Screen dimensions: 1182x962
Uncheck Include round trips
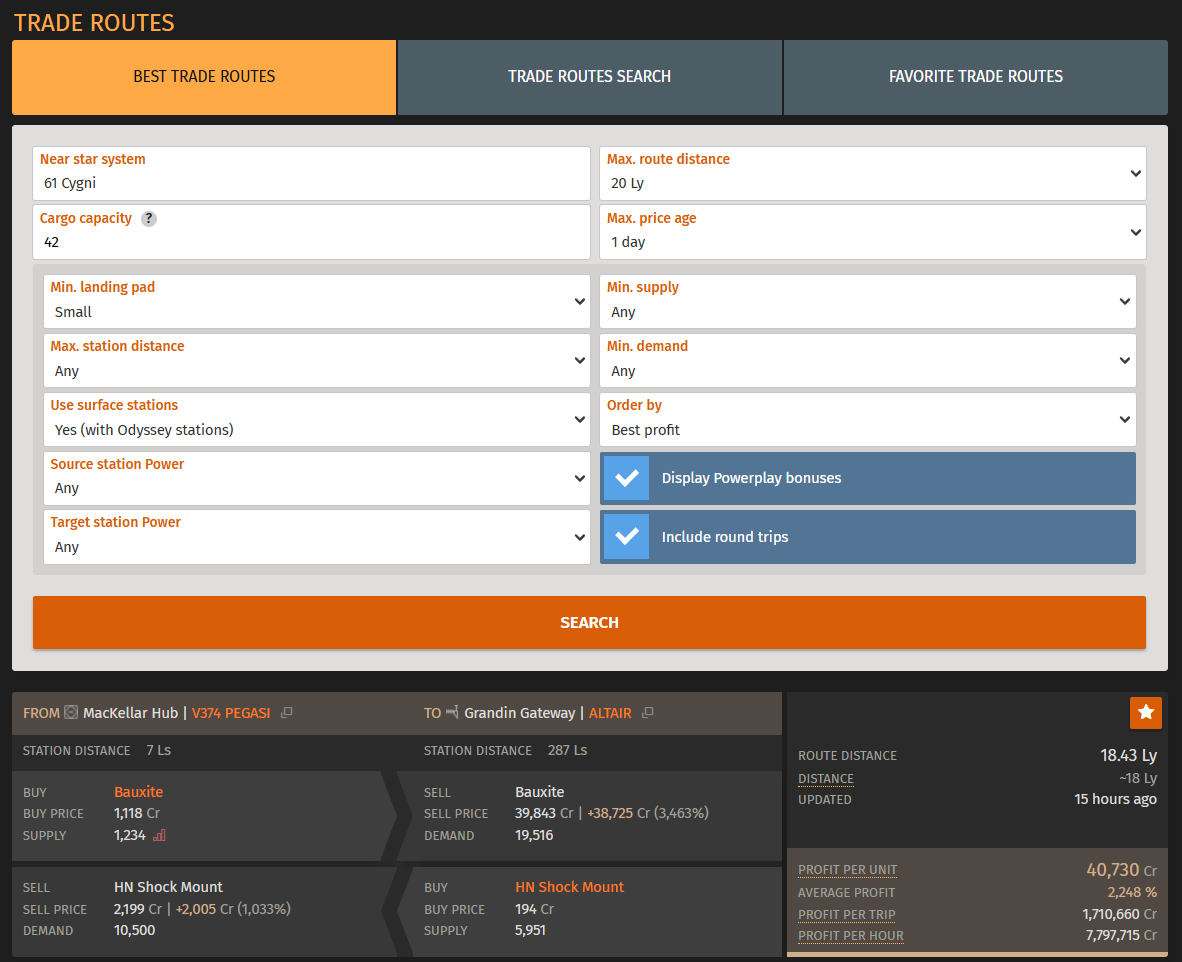click(626, 537)
